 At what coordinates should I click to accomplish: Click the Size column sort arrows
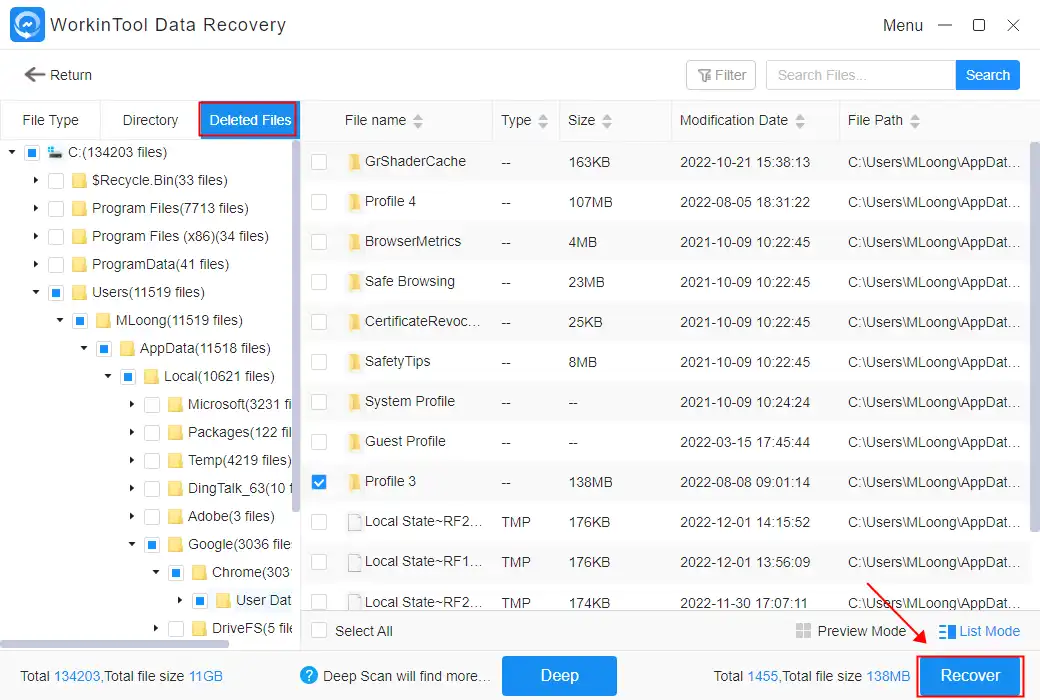(x=607, y=121)
